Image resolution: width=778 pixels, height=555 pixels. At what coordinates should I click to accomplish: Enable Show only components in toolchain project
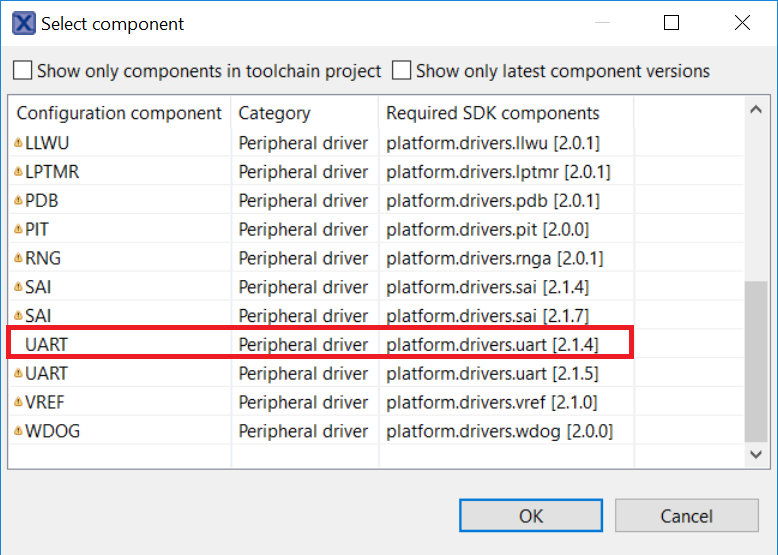pyautogui.click(x=22, y=71)
